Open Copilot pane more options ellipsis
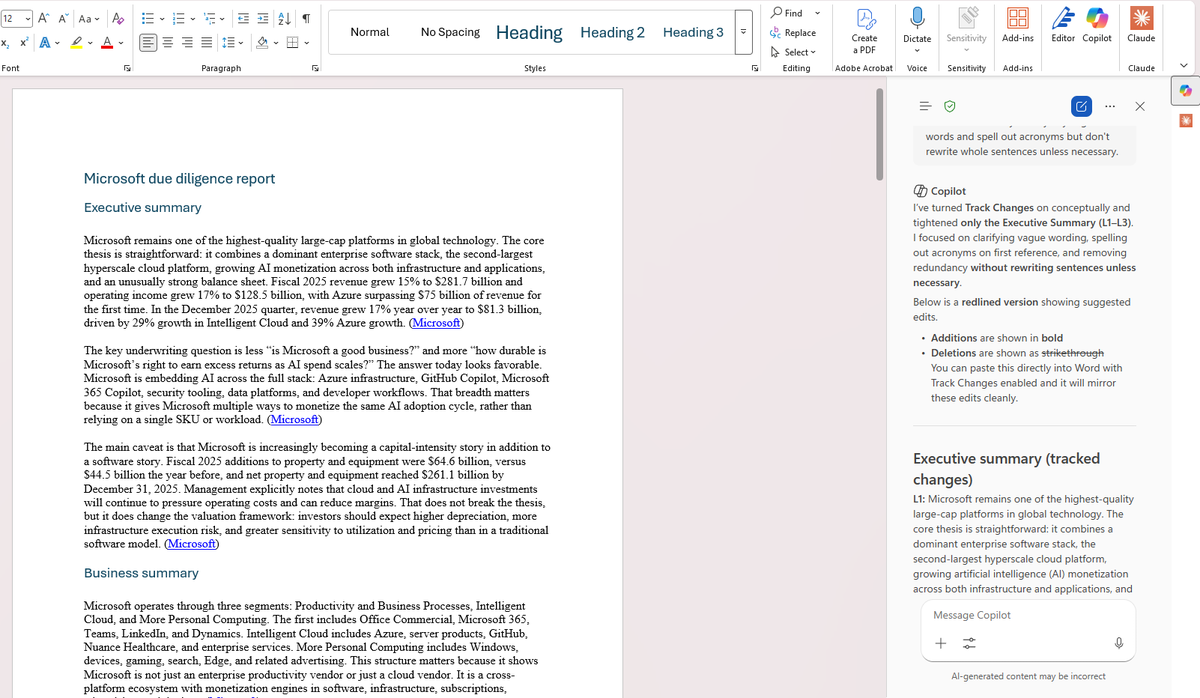1200x698 pixels. pos(1110,106)
